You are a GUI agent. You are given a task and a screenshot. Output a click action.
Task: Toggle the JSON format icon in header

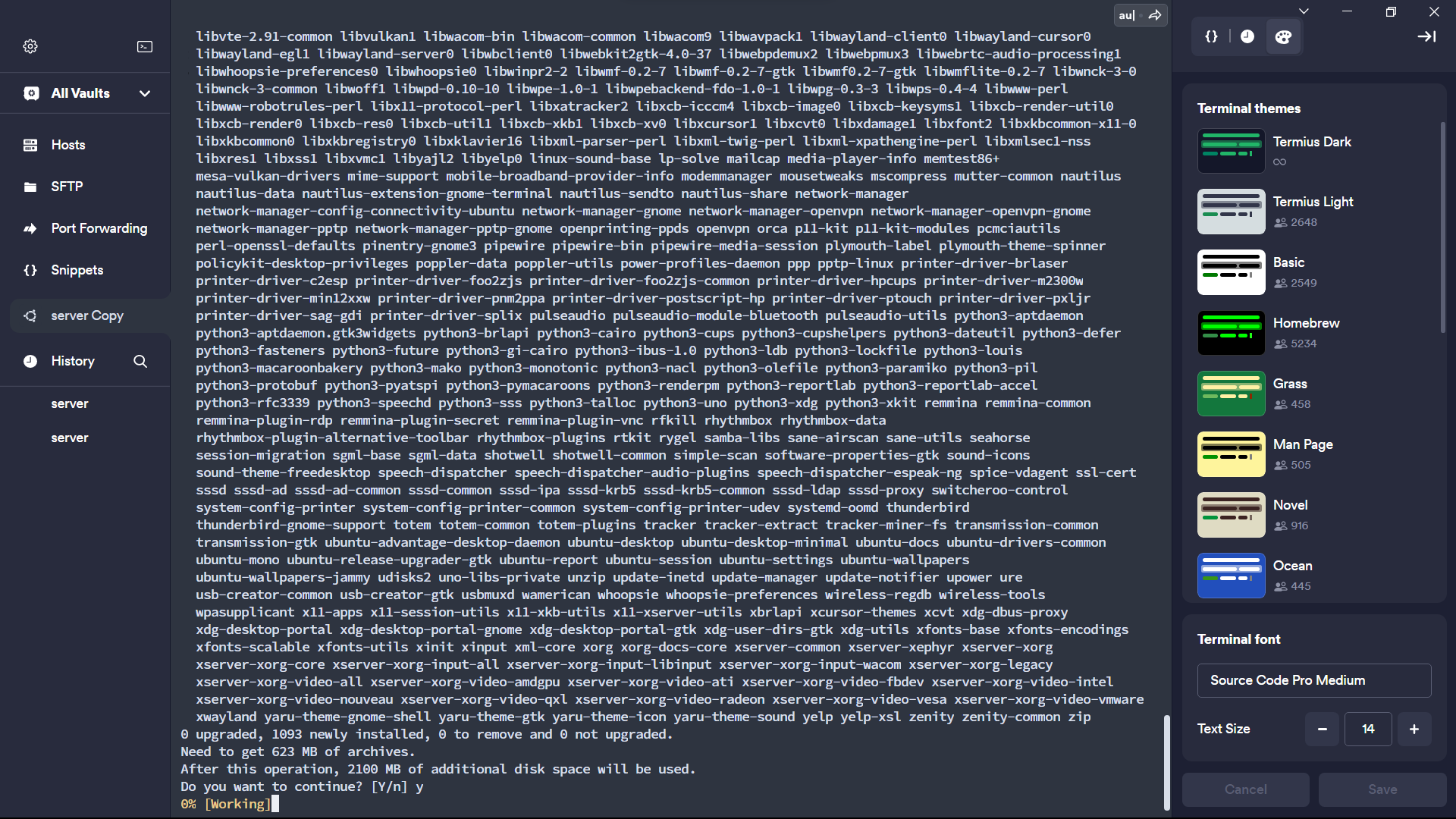coord(1211,37)
